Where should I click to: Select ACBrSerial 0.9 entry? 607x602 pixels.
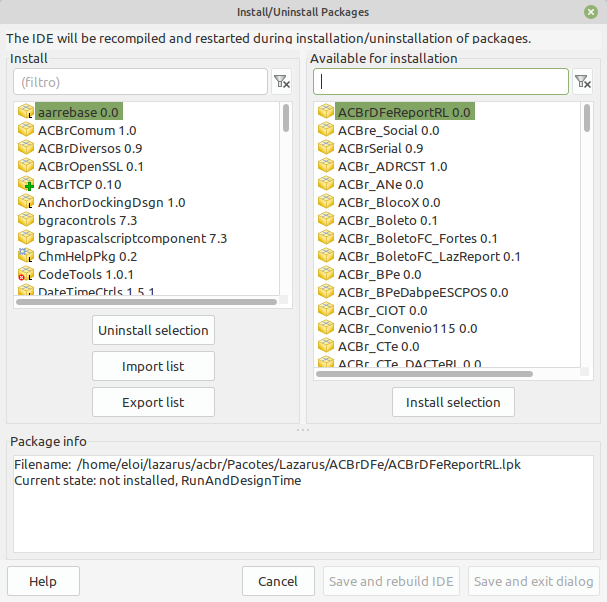381,148
